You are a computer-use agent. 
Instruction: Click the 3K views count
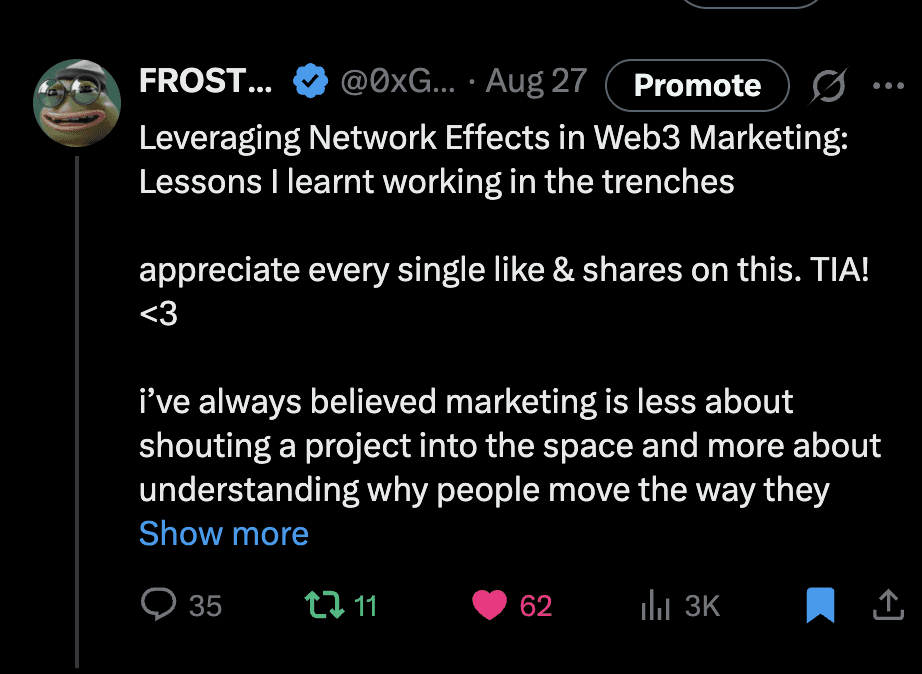(x=700, y=604)
